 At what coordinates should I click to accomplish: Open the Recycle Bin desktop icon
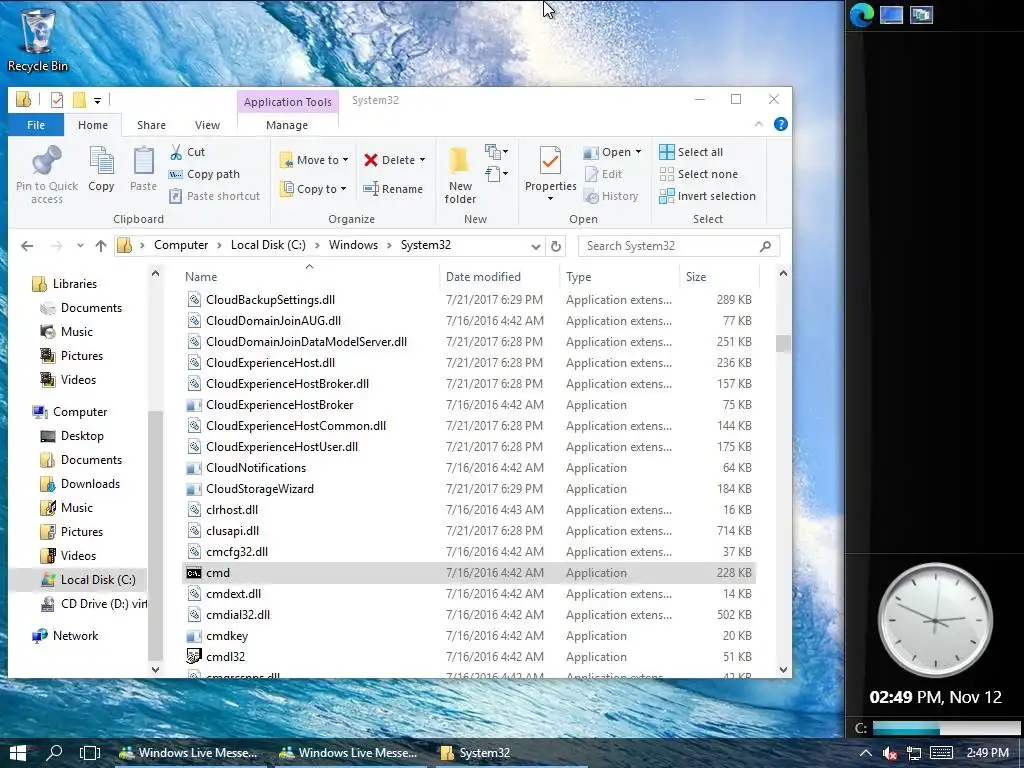point(38,38)
